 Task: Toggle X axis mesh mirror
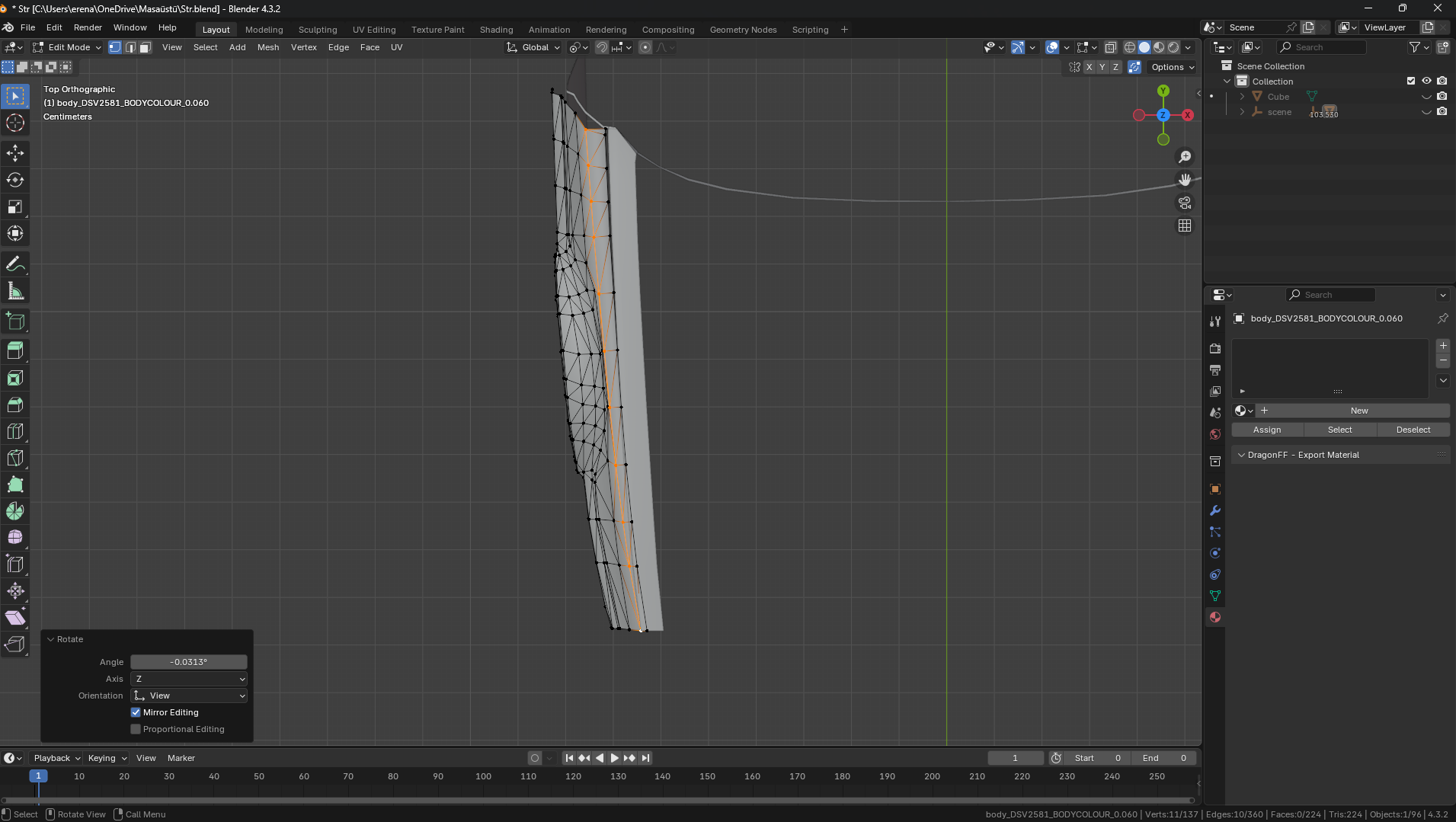[x=1089, y=67]
